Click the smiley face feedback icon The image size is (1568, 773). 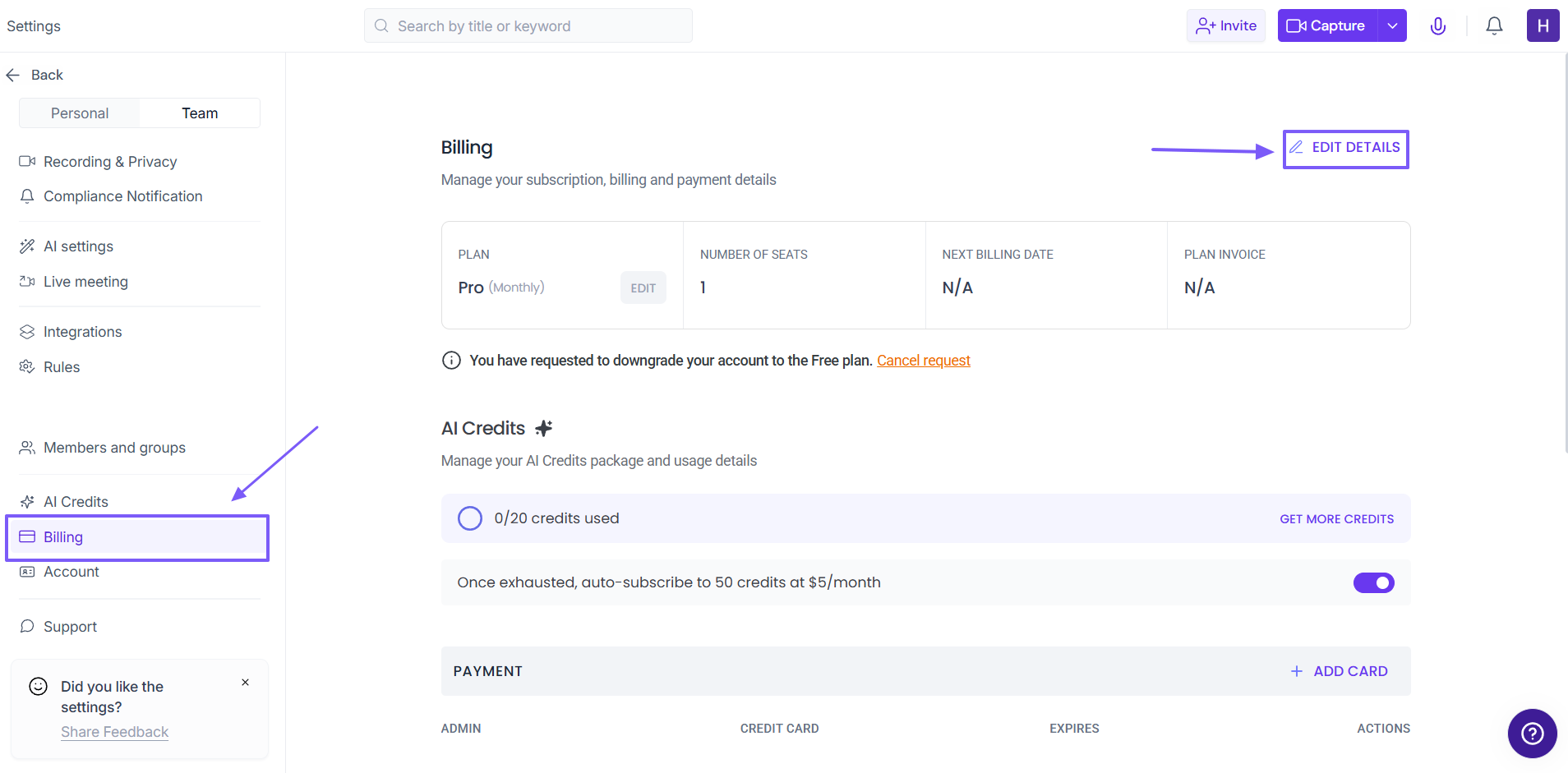(x=38, y=686)
